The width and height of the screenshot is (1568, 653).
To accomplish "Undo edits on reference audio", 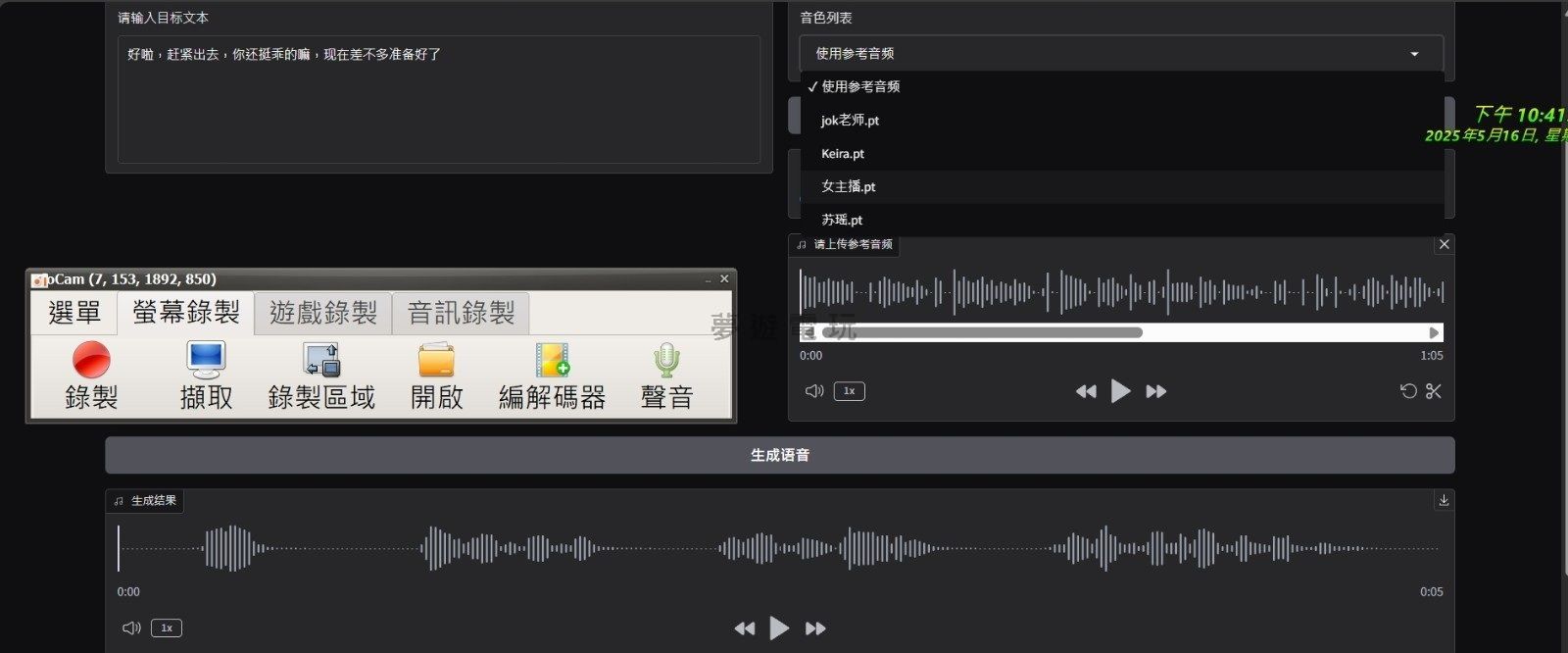I will [1408, 391].
